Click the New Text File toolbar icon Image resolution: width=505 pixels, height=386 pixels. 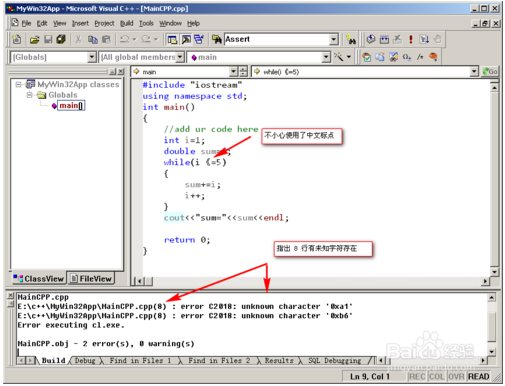17,39
